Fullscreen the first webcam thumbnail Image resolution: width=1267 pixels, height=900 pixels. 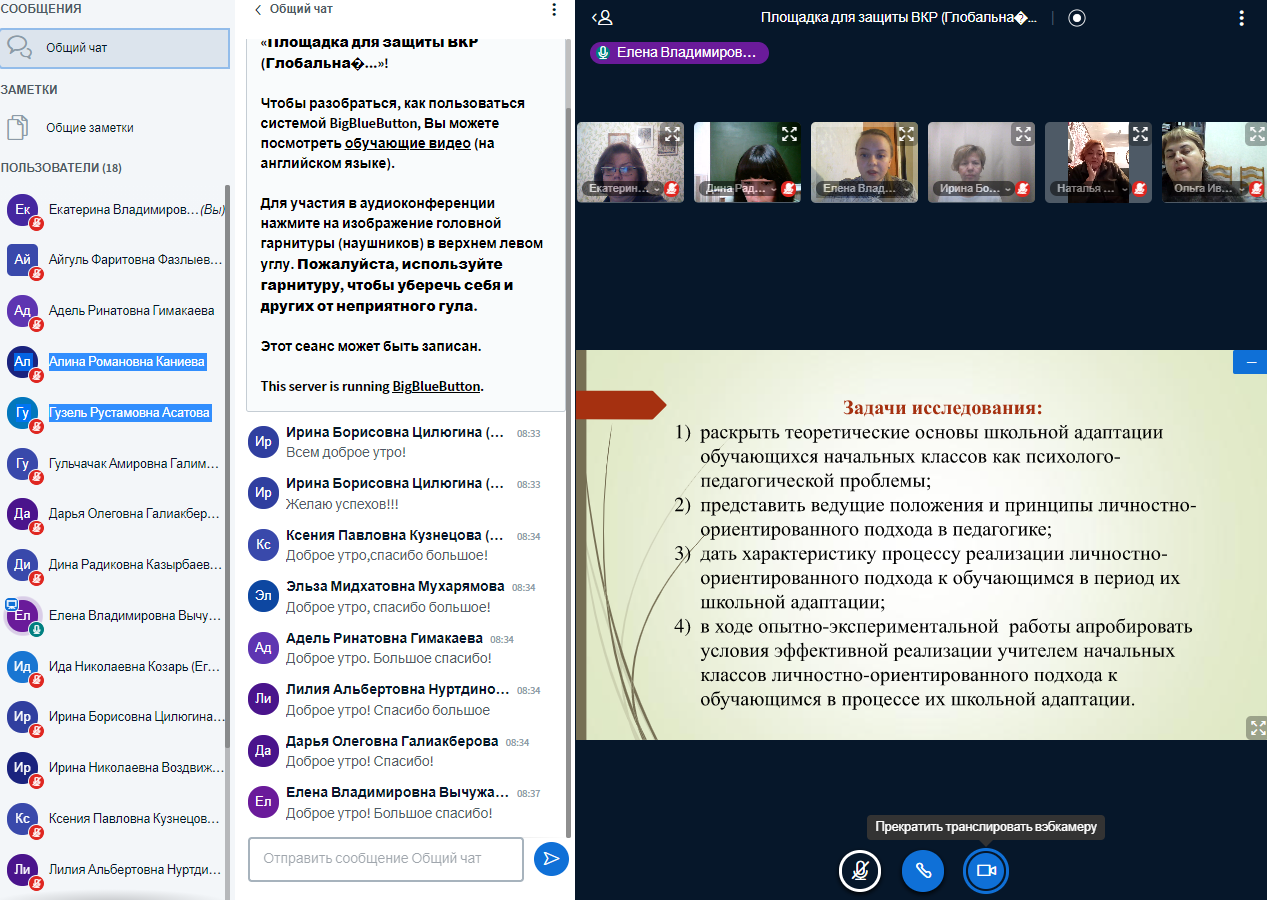point(673,133)
